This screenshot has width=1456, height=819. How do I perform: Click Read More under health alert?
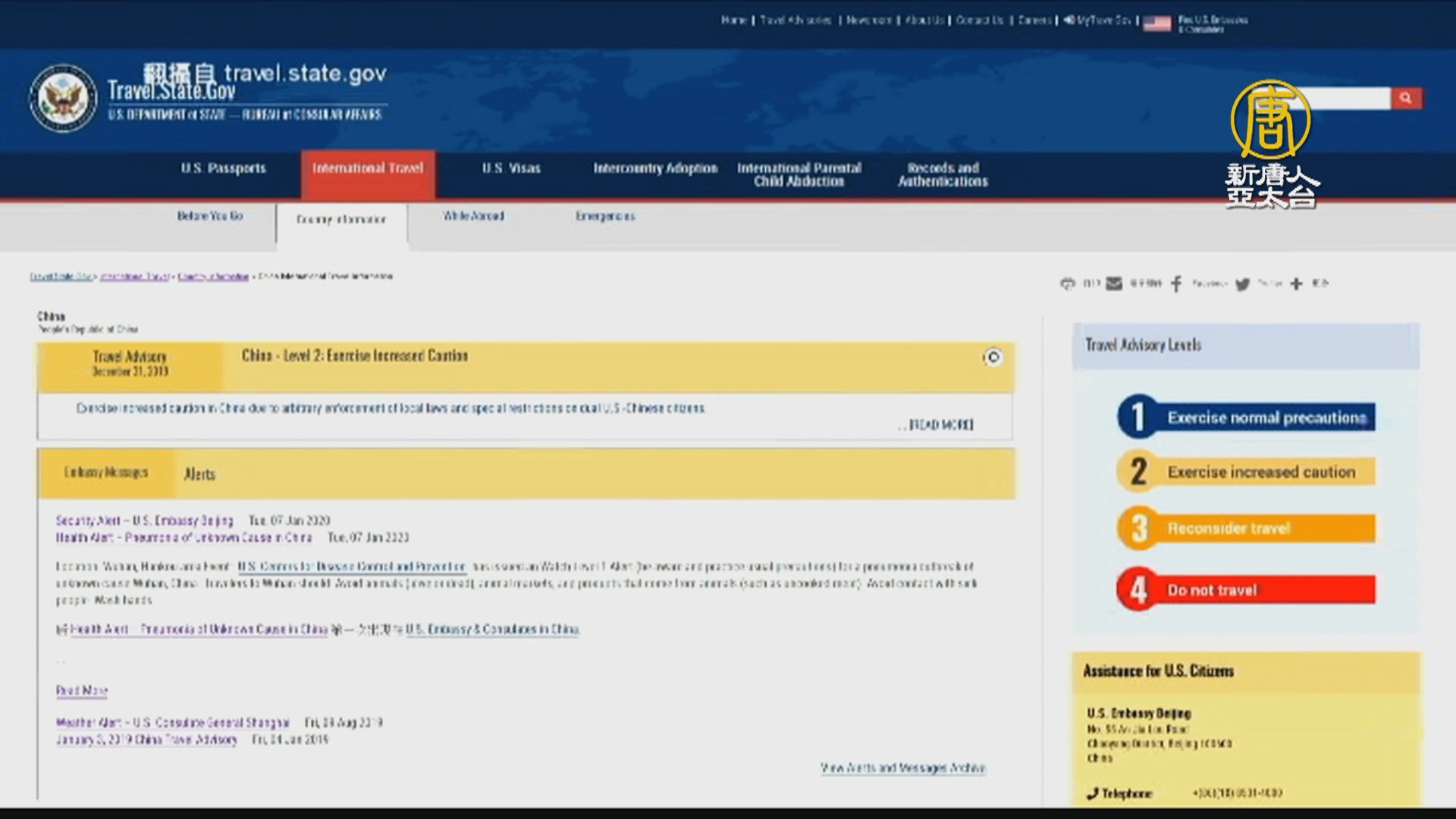click(x=81, y=691)
